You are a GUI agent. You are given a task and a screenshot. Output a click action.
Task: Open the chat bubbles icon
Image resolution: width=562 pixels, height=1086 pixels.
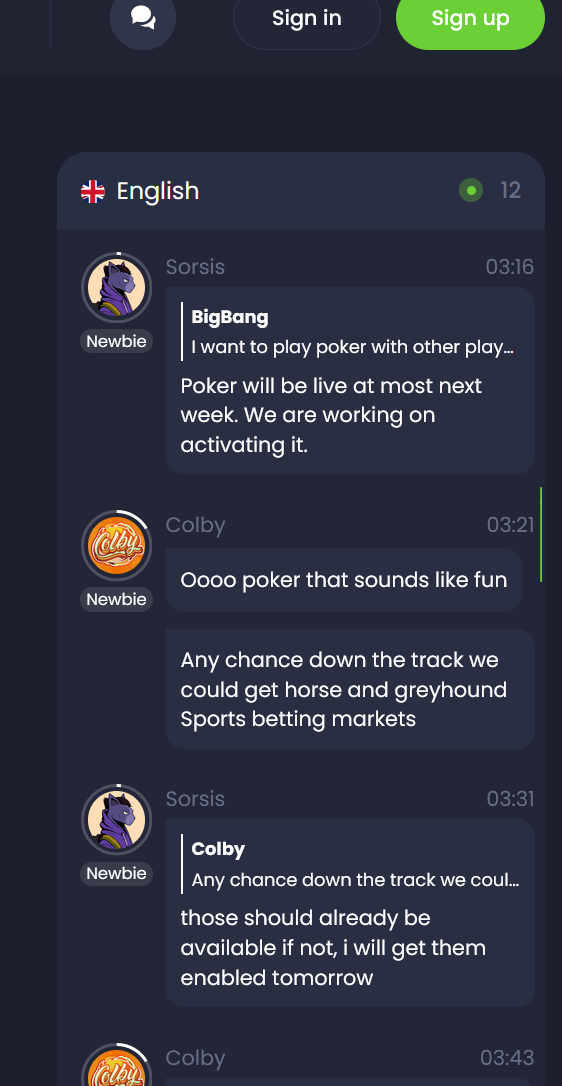tap(143, 18)
